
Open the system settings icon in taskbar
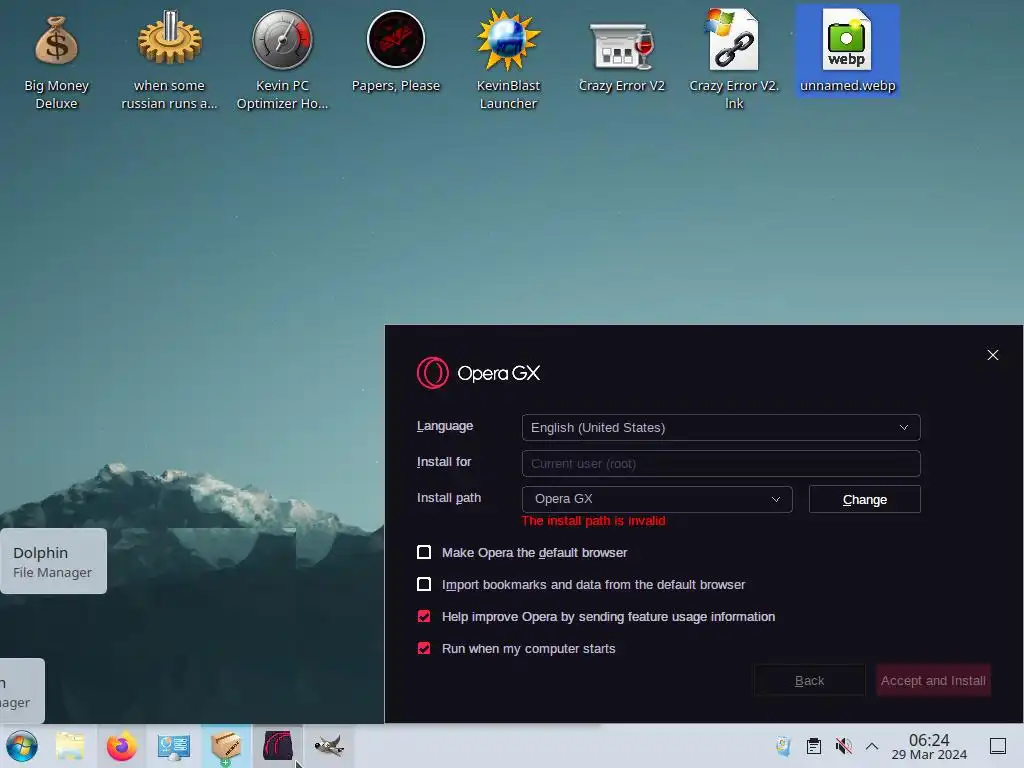[x=173, y=746]
